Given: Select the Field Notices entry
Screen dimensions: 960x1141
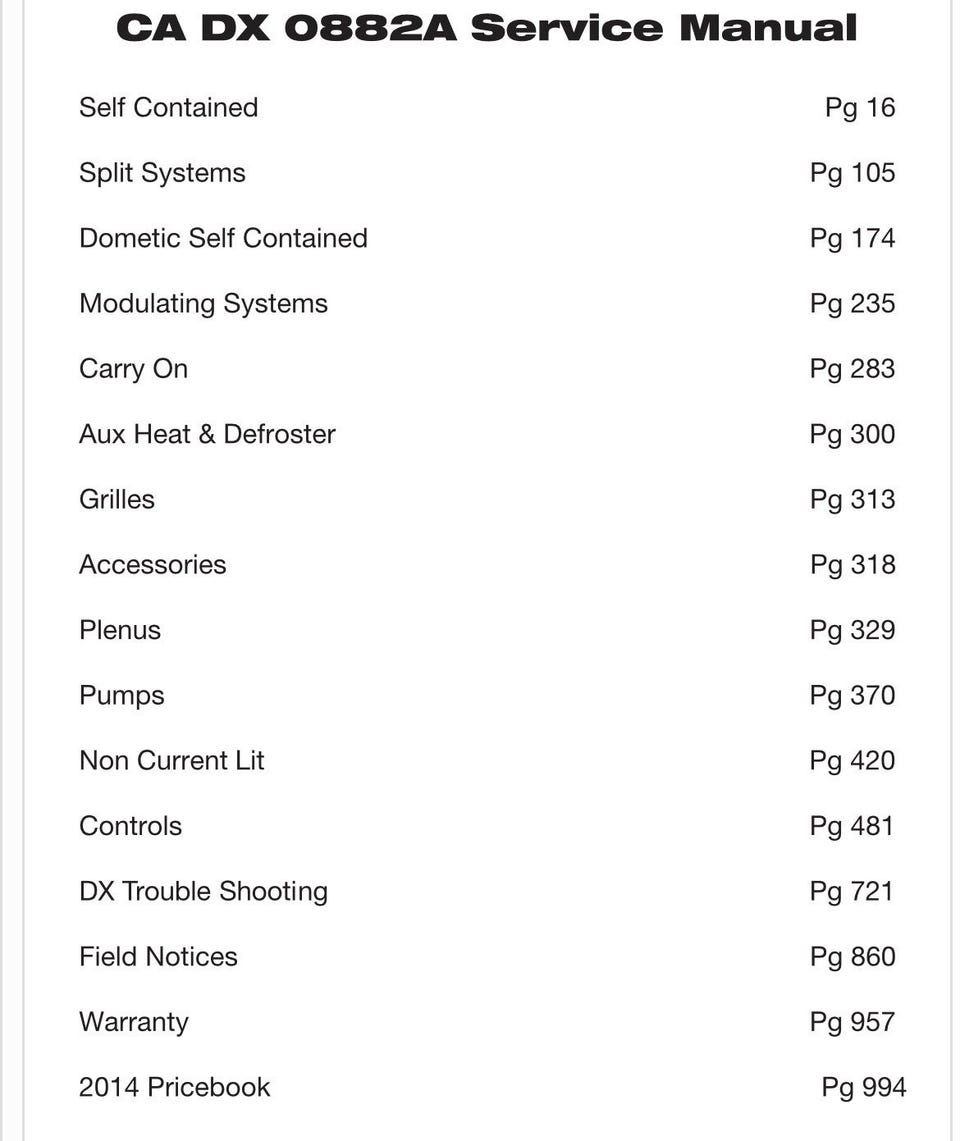Looking at the screenshot, I should point(158,957).
